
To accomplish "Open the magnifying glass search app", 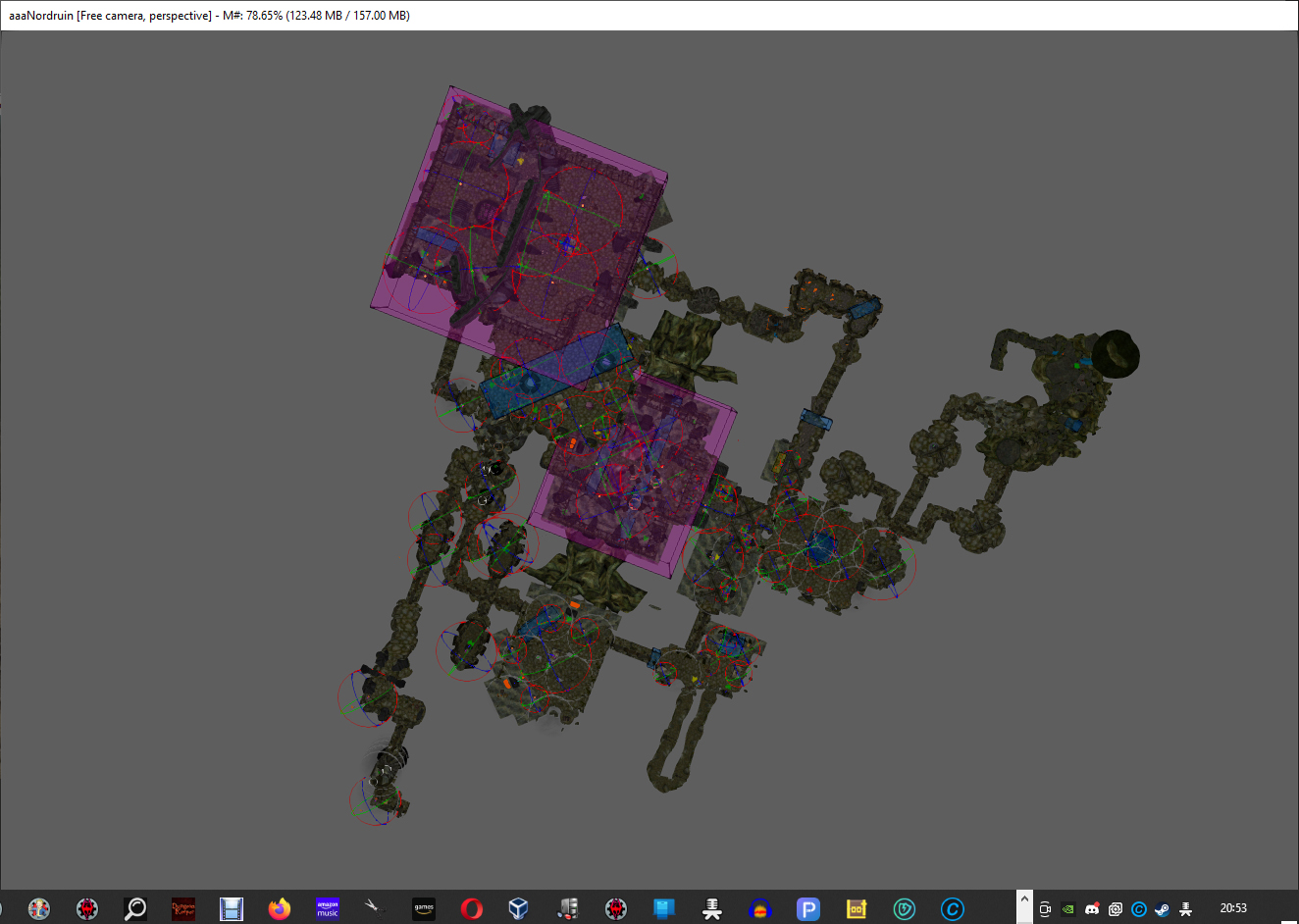I will (135, 909).
